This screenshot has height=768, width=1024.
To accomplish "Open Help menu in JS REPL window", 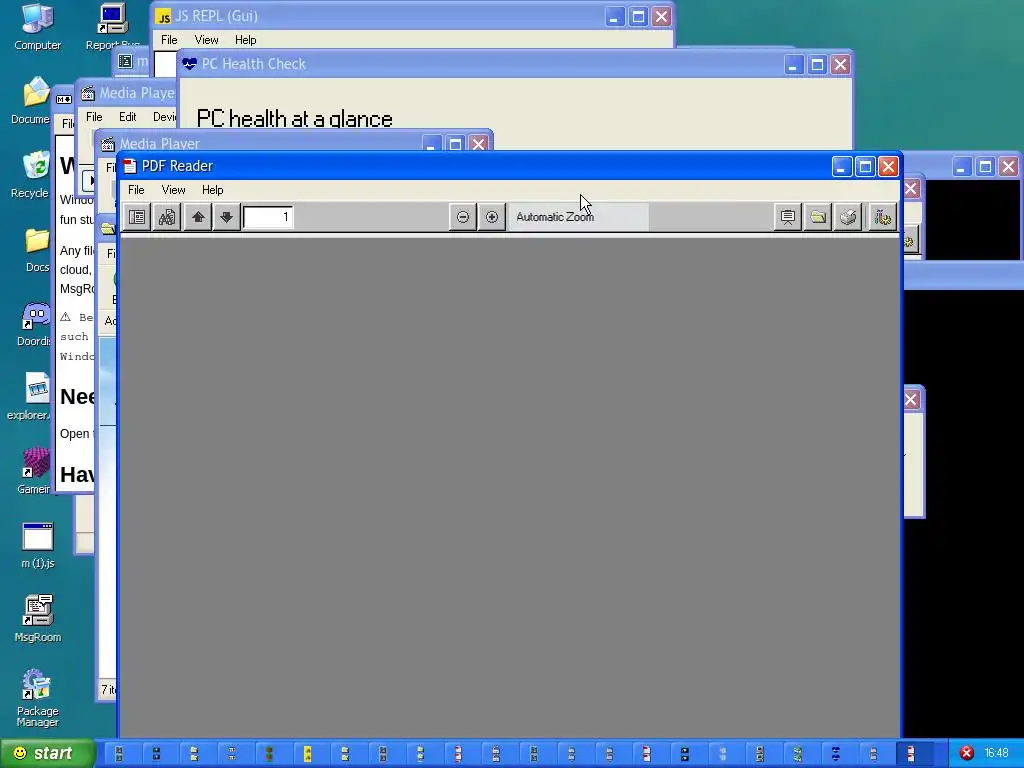I will tap(246, 40).
